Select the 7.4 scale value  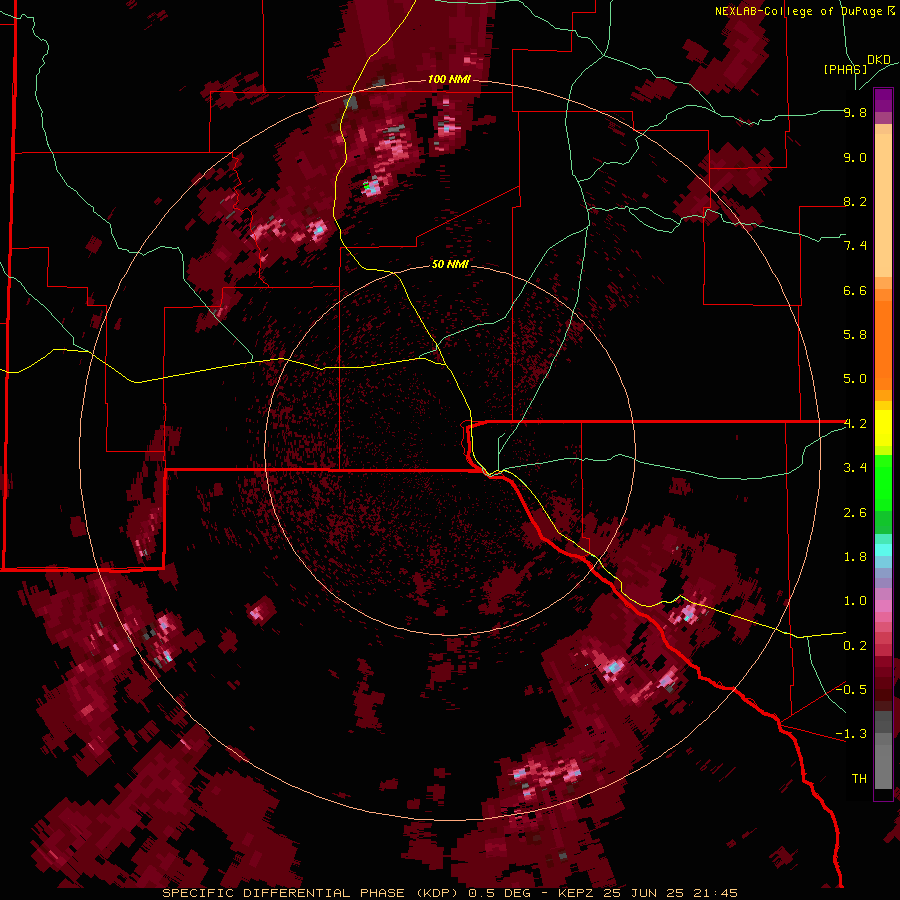(855, 246)
